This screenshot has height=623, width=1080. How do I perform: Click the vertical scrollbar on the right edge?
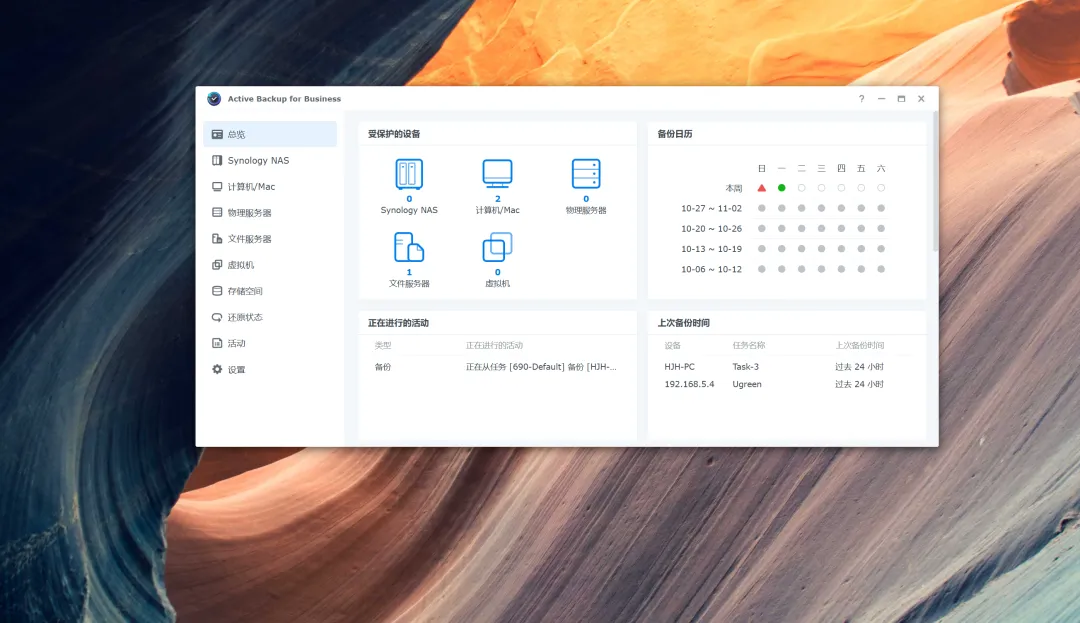coord(935,180)
